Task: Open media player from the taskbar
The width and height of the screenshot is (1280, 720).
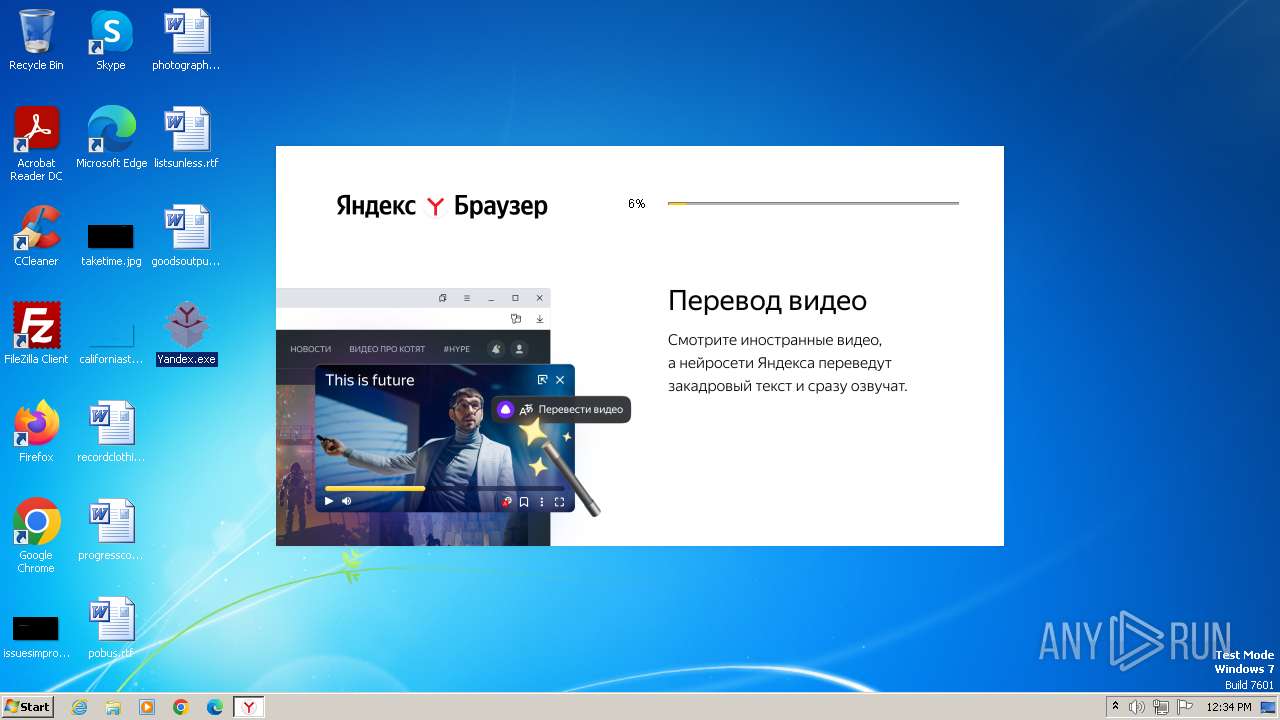Action: (x=147, y=707)
